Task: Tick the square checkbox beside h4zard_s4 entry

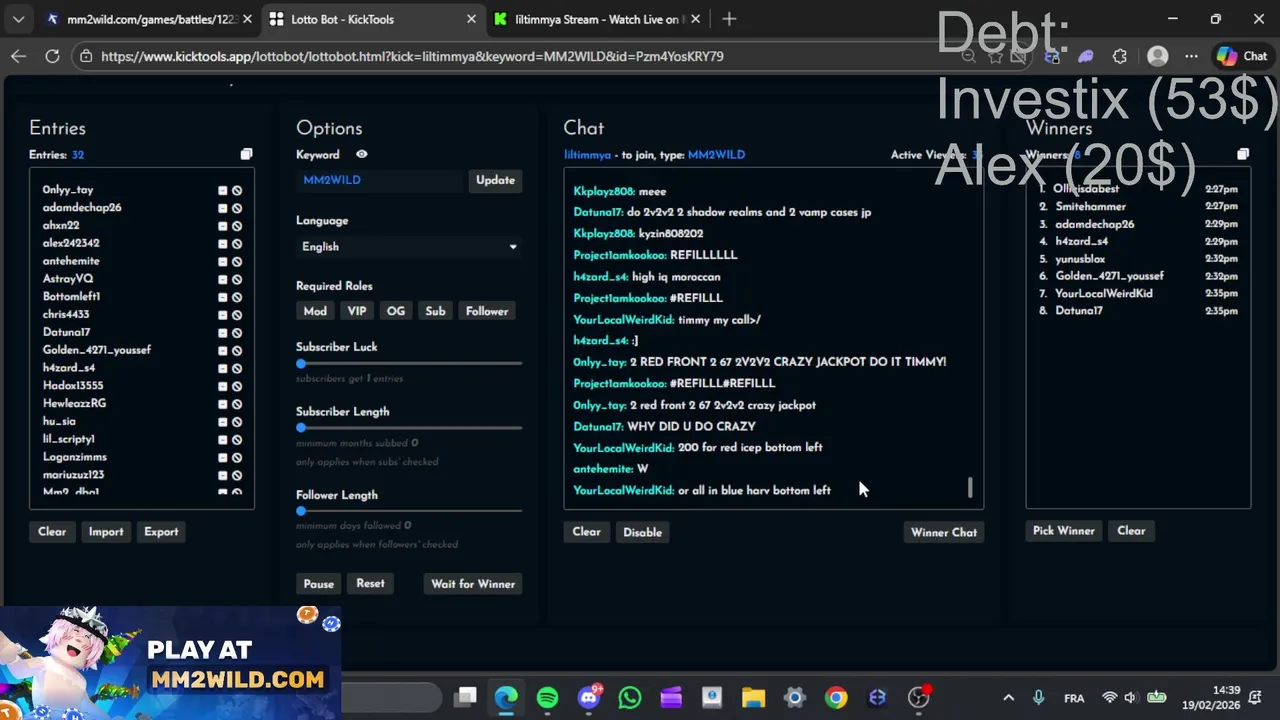Action: coord(223,368)
